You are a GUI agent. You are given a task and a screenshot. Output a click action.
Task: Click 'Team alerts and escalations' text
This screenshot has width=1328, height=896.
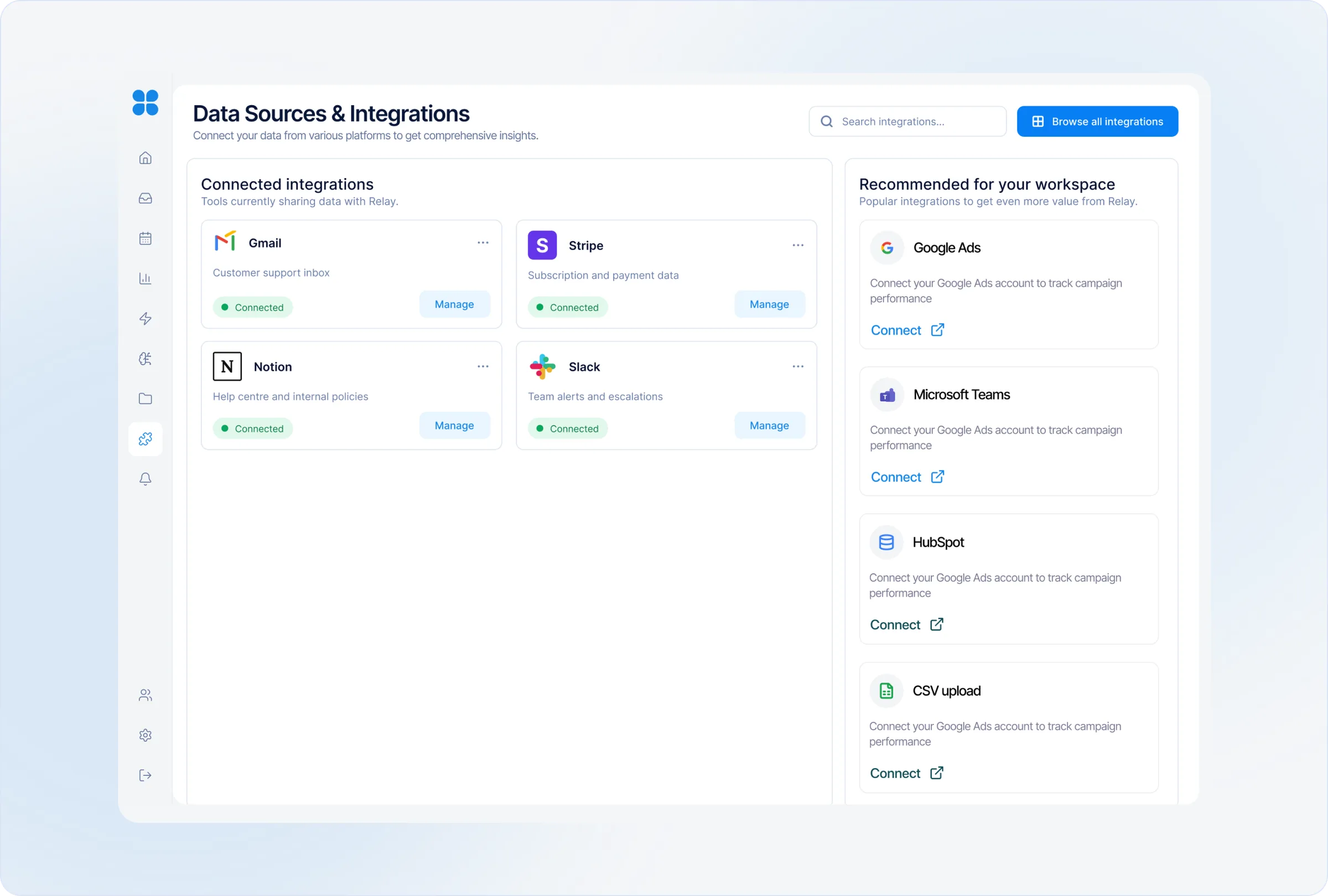point(595,396)
